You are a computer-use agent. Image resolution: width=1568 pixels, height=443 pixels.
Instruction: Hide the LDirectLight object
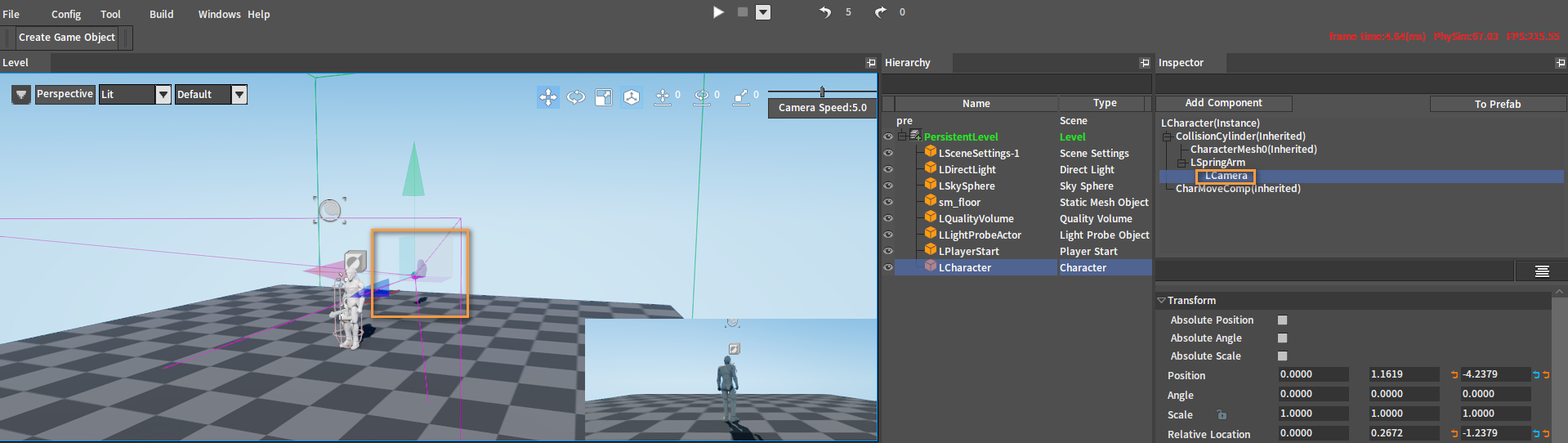click(888, 169)
